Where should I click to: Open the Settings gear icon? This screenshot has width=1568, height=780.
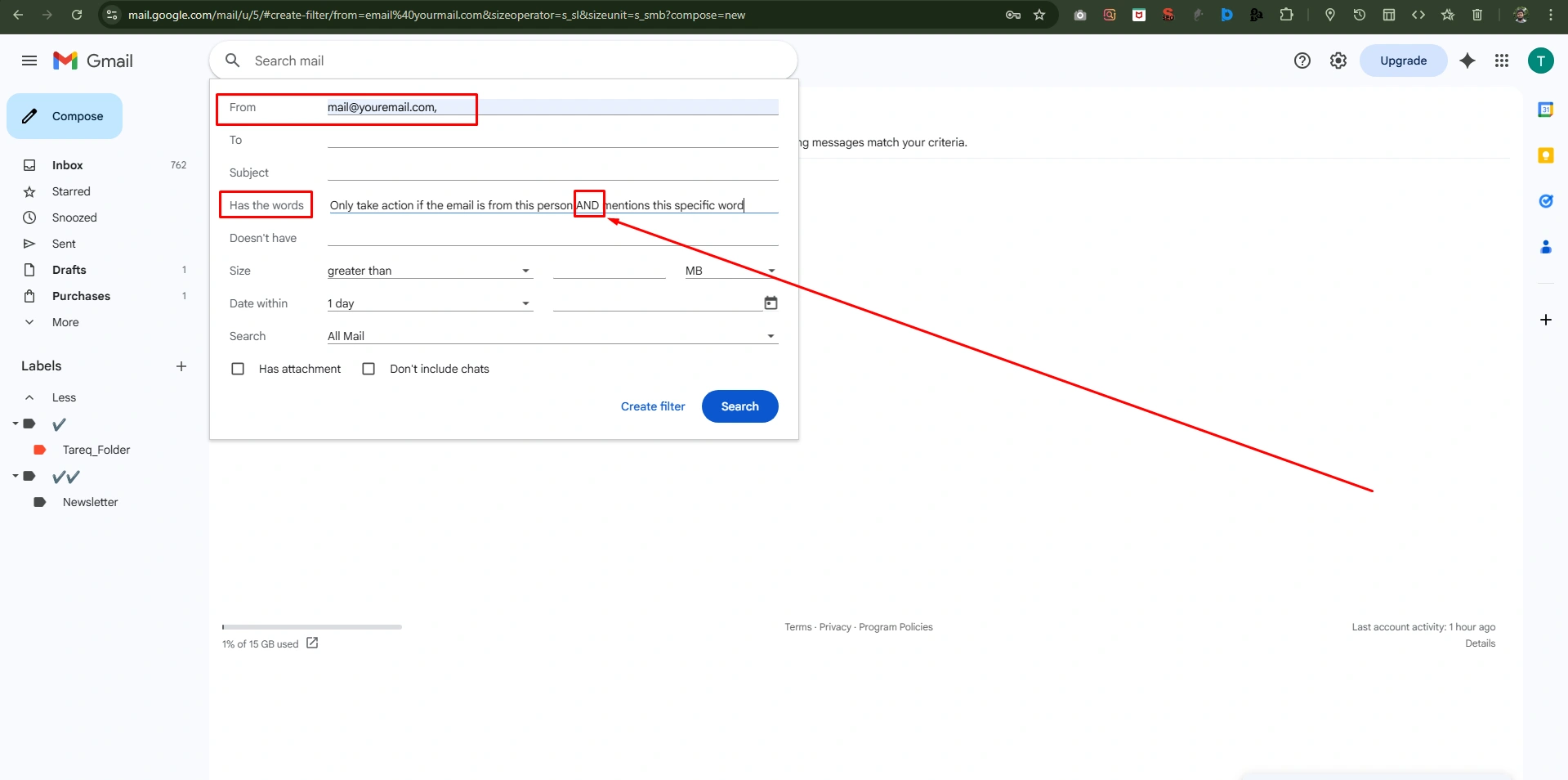[1338, 61]
